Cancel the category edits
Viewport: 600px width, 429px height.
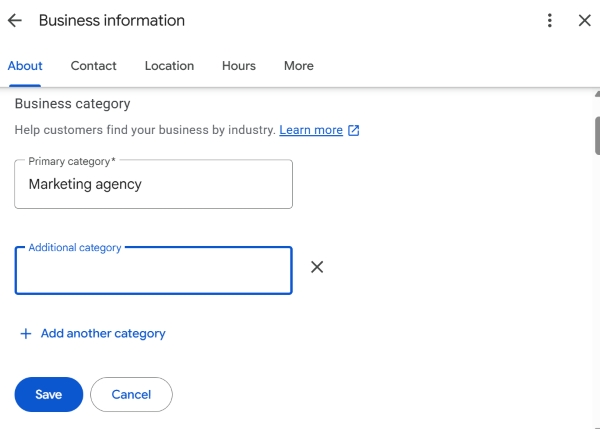(131, 395)
